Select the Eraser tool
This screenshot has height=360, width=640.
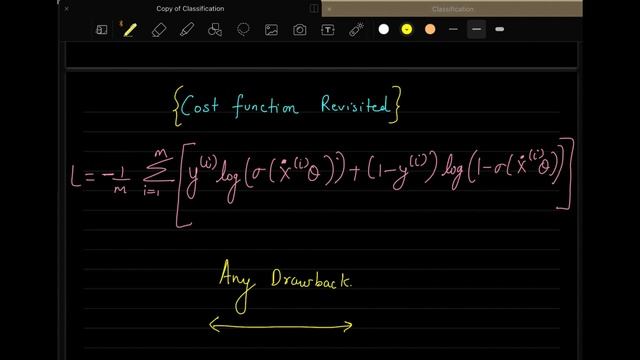[x=159, y=30]
